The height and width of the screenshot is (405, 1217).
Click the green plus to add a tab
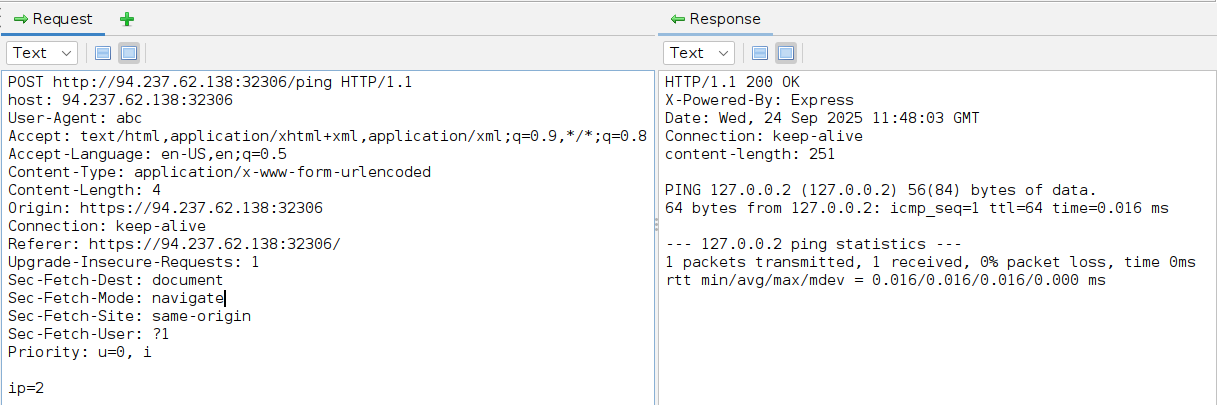126,19
